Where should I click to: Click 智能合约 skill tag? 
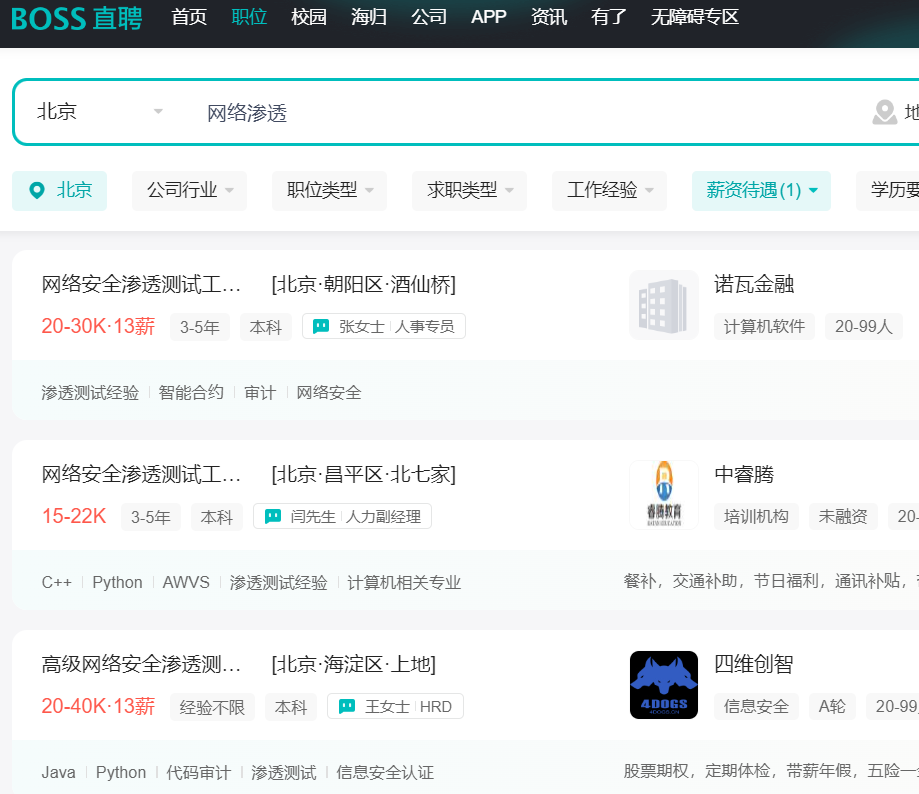[x=191, y=393]
